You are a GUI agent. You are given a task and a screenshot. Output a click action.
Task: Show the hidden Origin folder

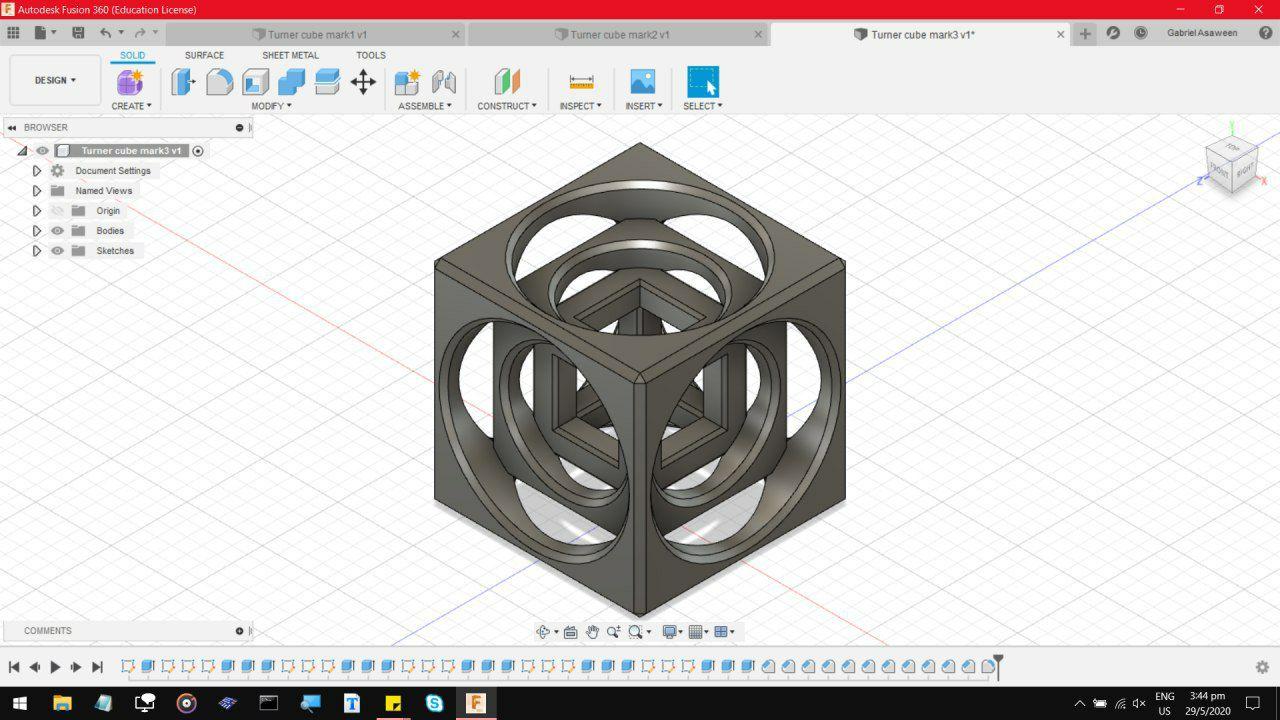coord(57,211)
